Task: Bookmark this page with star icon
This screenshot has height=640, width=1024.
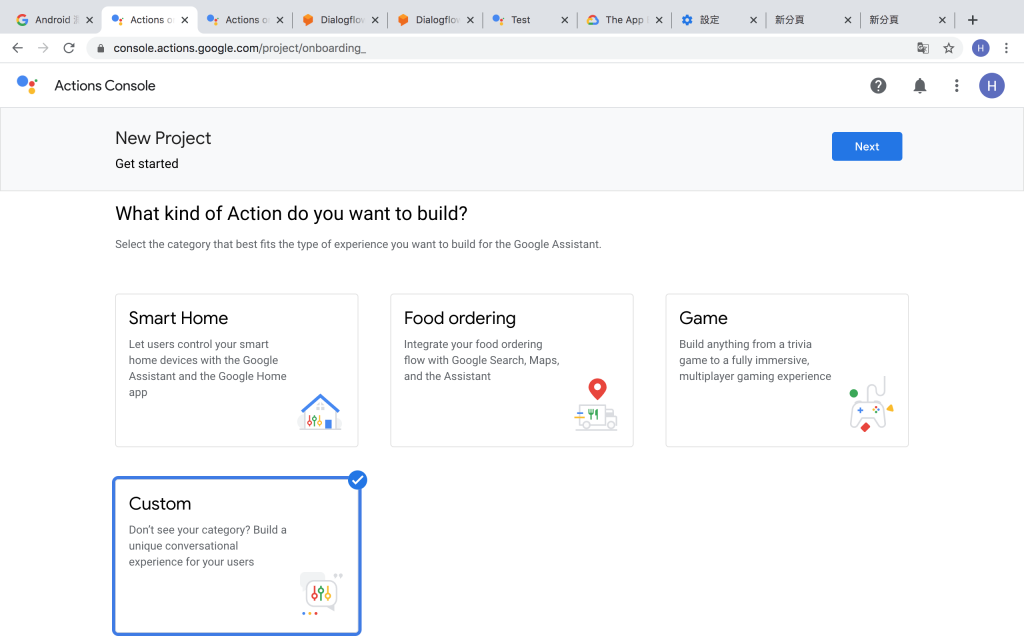Action: pyautogui.click(x=948, y=48)
